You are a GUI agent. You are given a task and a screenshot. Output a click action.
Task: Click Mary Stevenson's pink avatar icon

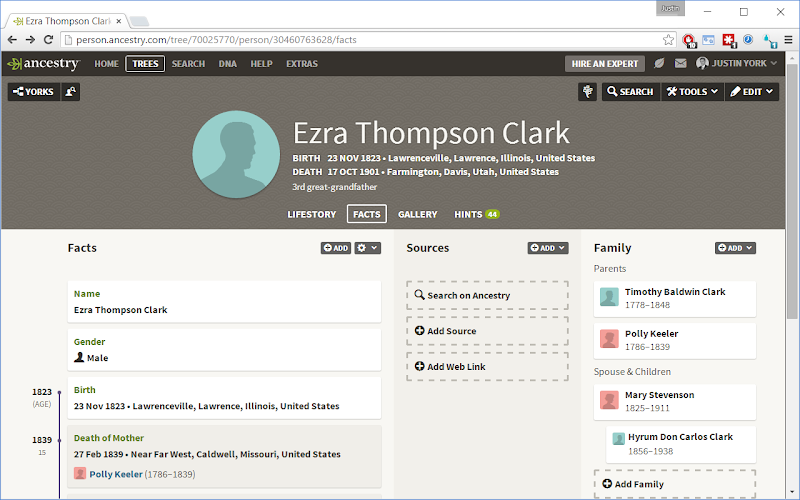609,400
